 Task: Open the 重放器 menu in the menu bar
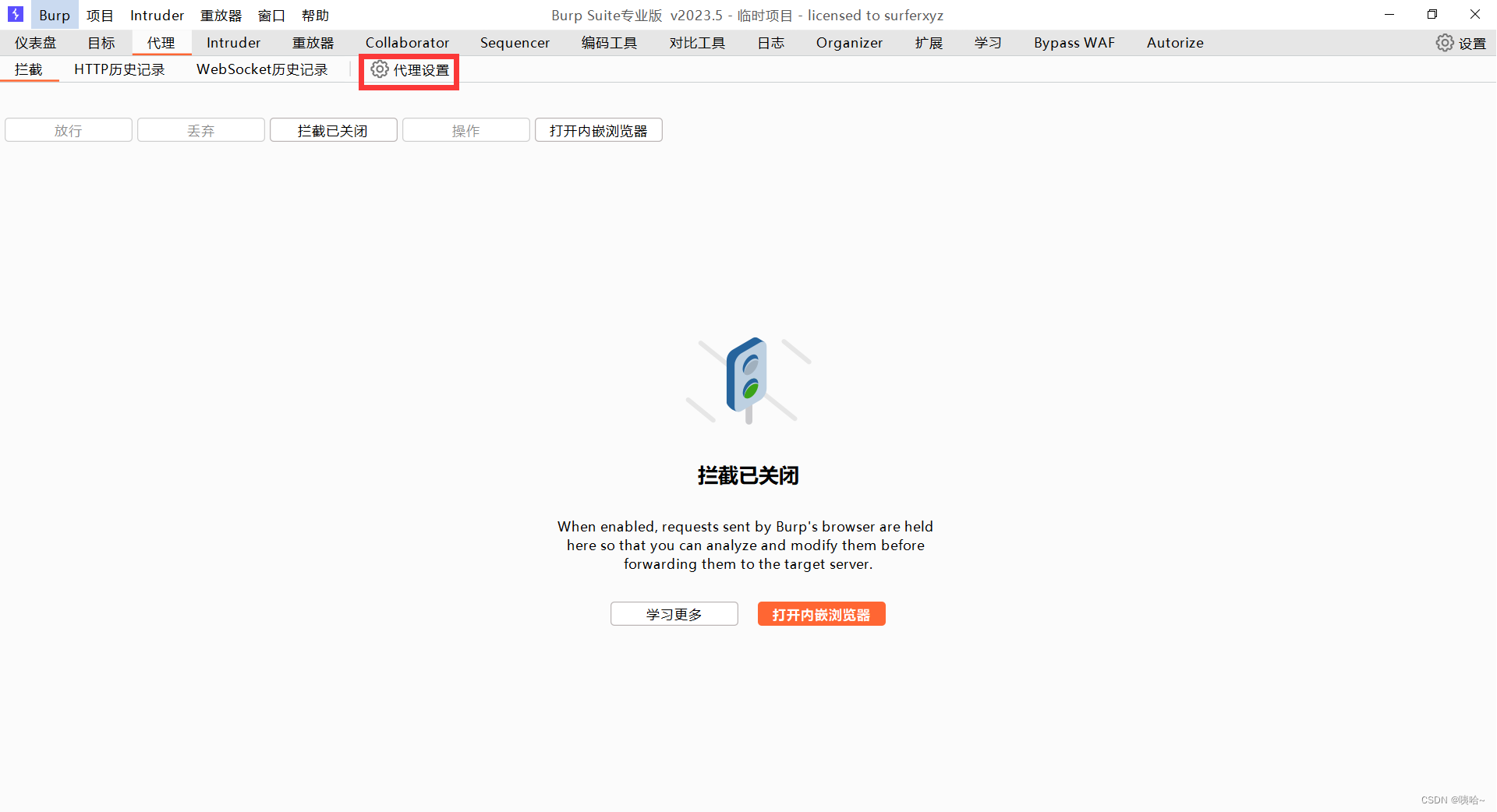[x=221, y=15]
